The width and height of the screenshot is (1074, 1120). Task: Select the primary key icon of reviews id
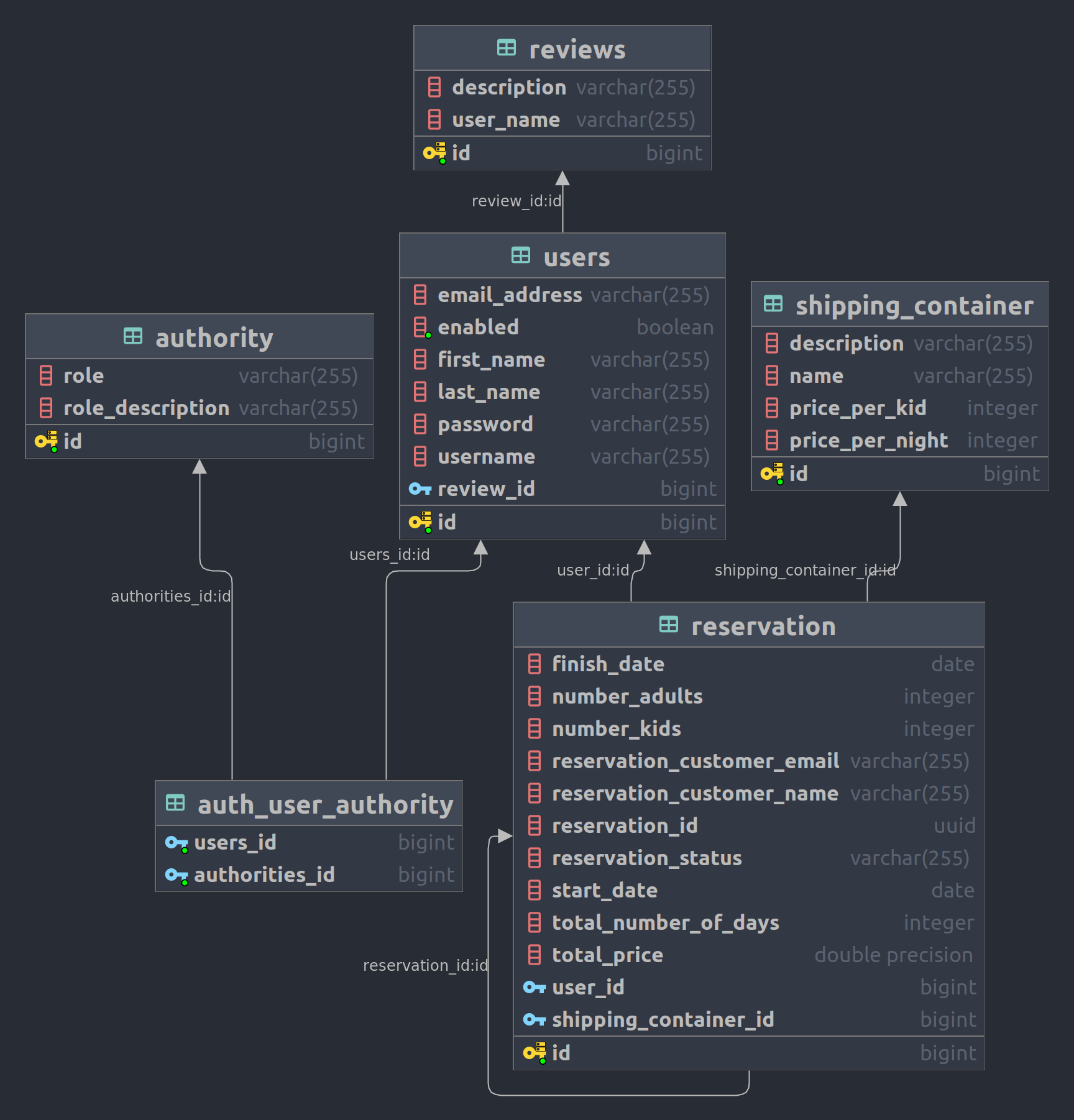[x=434, y=153]
